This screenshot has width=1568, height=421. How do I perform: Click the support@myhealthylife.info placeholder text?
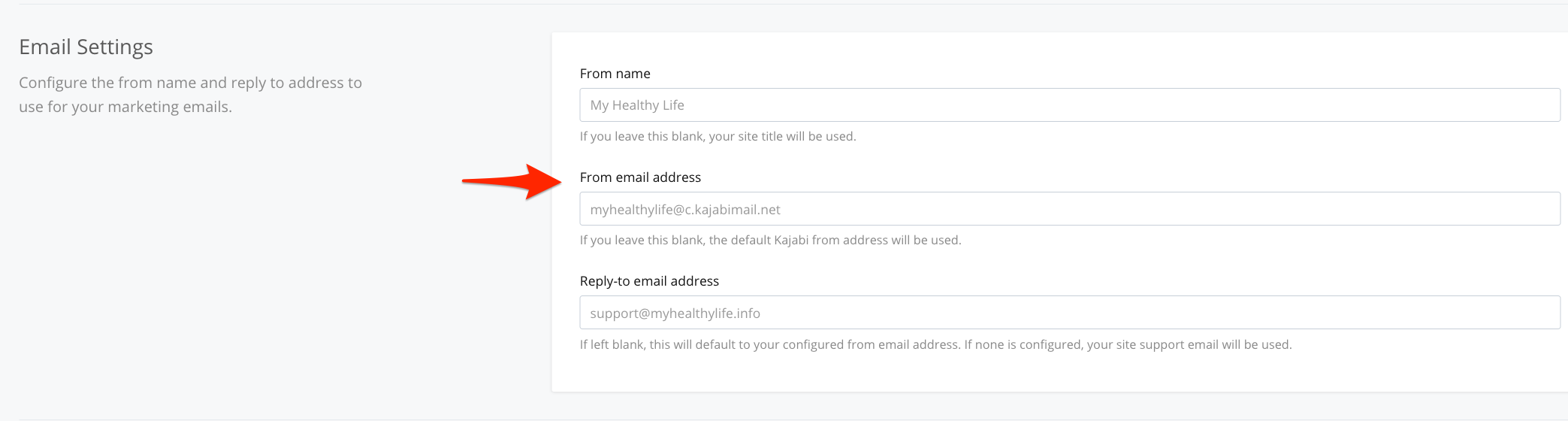pyautogui.click(x=675, y=313)
